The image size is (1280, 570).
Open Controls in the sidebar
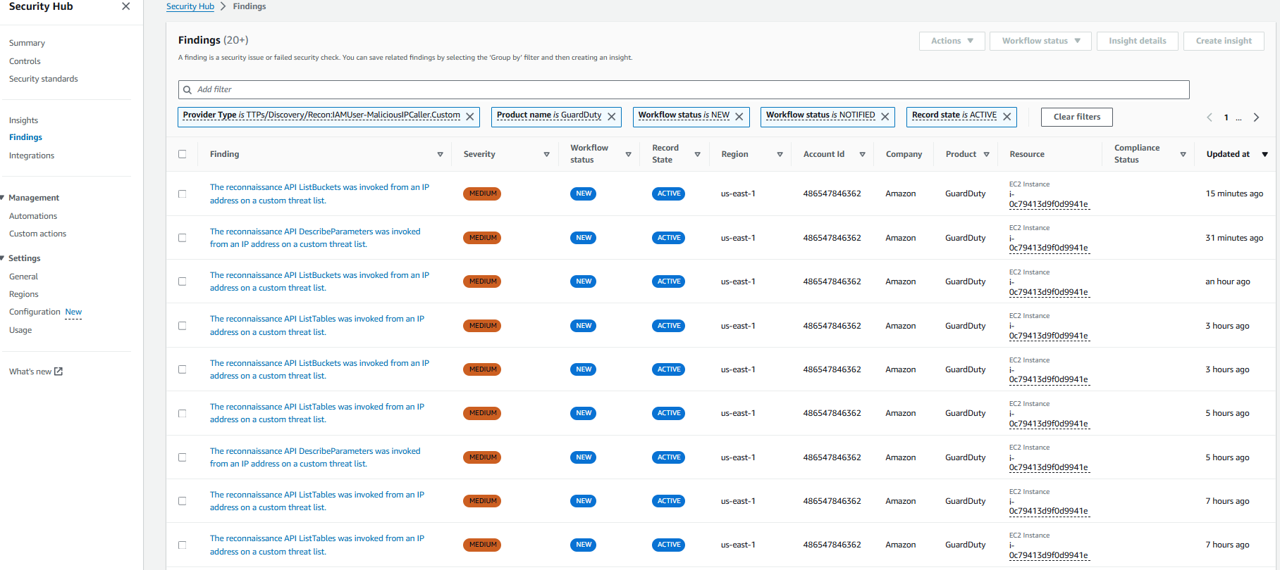(x=25, y=61)
